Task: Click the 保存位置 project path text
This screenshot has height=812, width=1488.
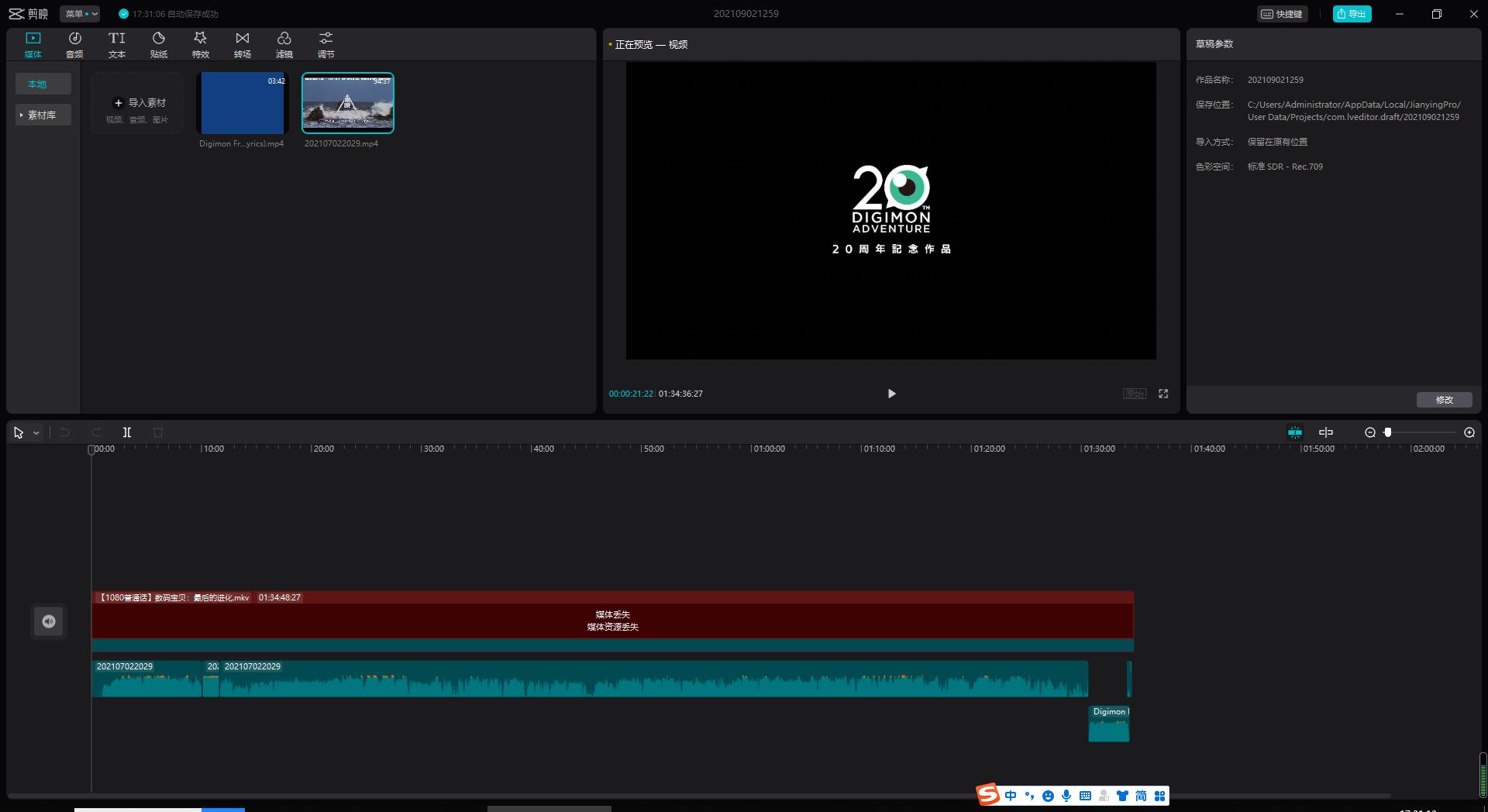Action: (x=1354, y=111)
